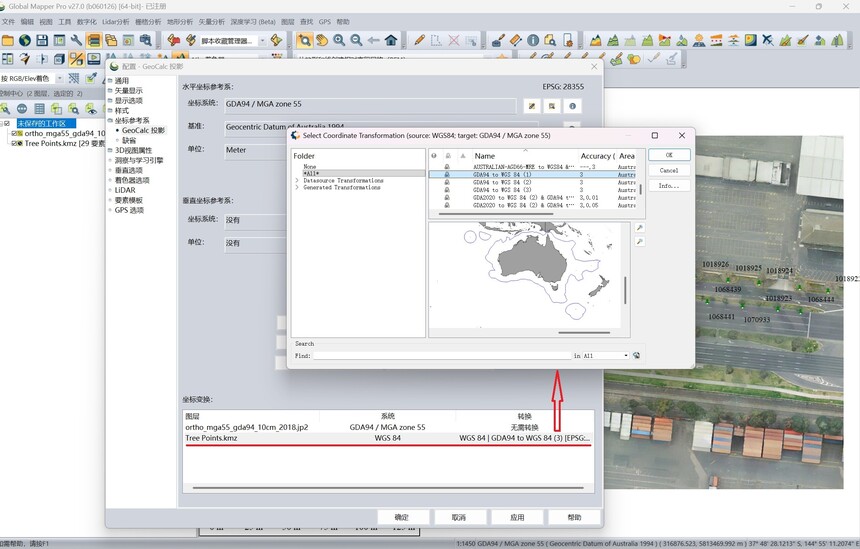Image resolution: width=860 pixels, height=549 pixels.
Task: Open the GPS menu
Action: 325,22
